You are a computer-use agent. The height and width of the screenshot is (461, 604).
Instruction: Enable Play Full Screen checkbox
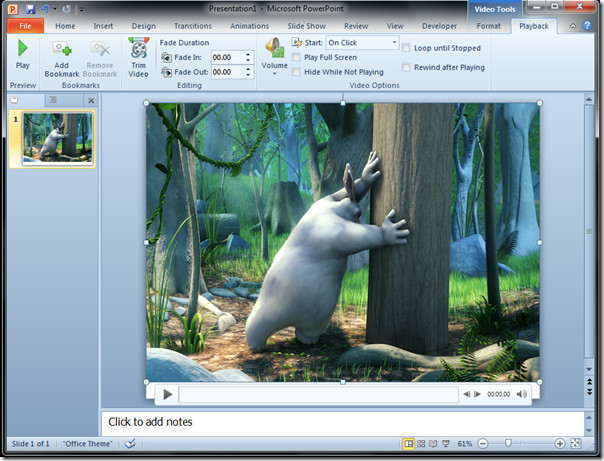click(x=296, y=57)
